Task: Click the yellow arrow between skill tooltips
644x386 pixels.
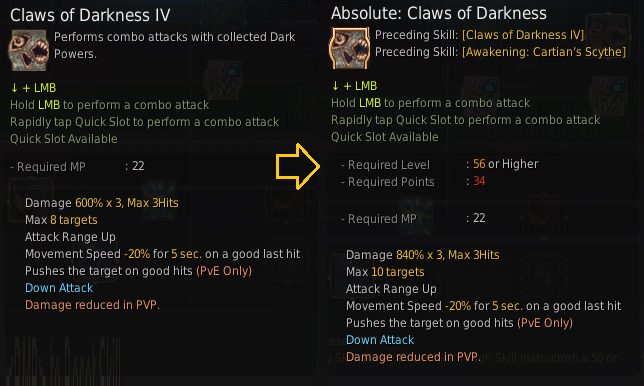Action: pyautogui.click(x=298, y=166)
